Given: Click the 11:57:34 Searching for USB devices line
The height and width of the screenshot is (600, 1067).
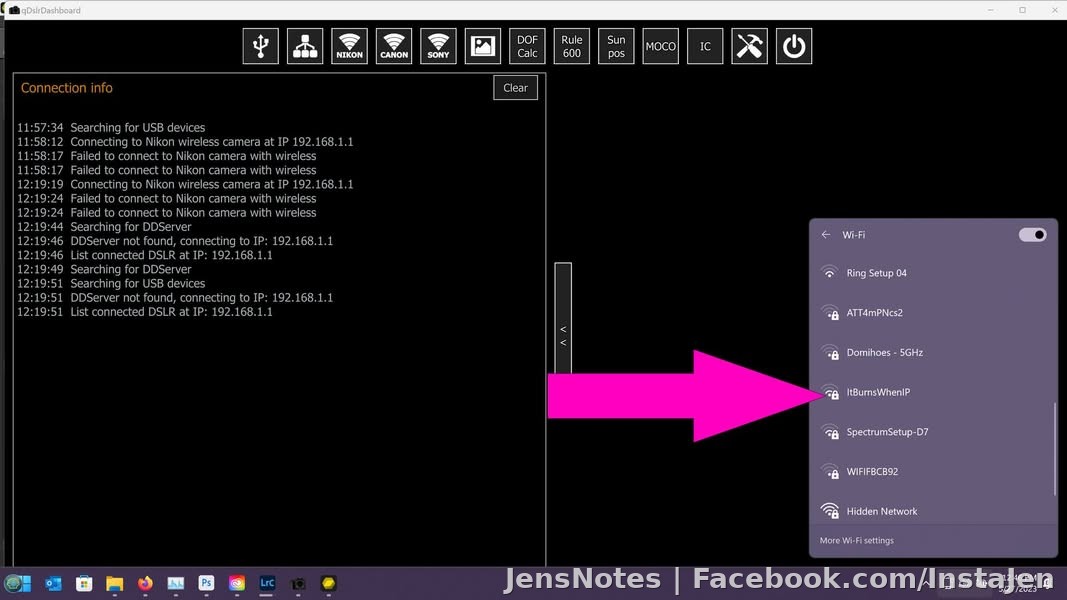Looking at the screenshot, I should click(111, 128).
